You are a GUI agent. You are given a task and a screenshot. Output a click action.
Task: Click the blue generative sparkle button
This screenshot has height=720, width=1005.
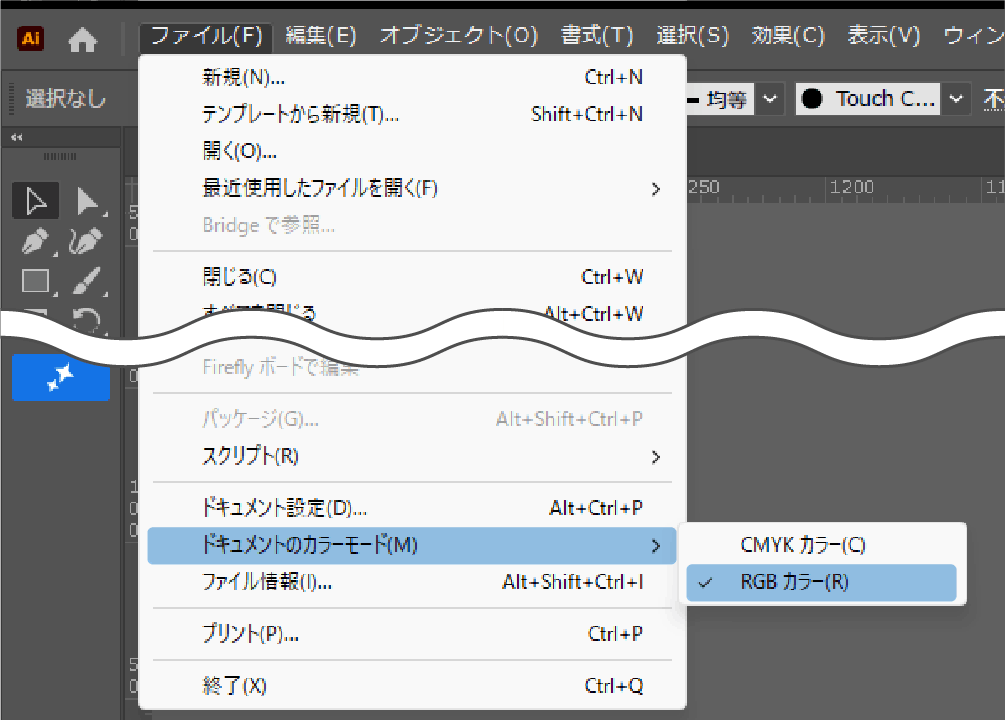[61, 378]
